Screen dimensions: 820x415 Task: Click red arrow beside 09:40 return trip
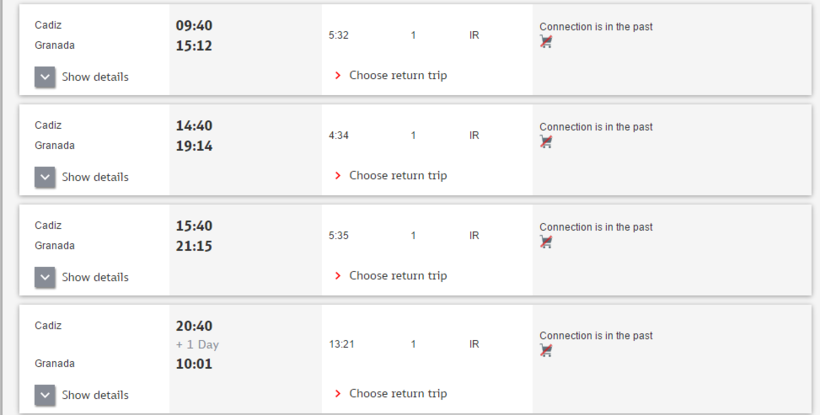tap(338, 75)
